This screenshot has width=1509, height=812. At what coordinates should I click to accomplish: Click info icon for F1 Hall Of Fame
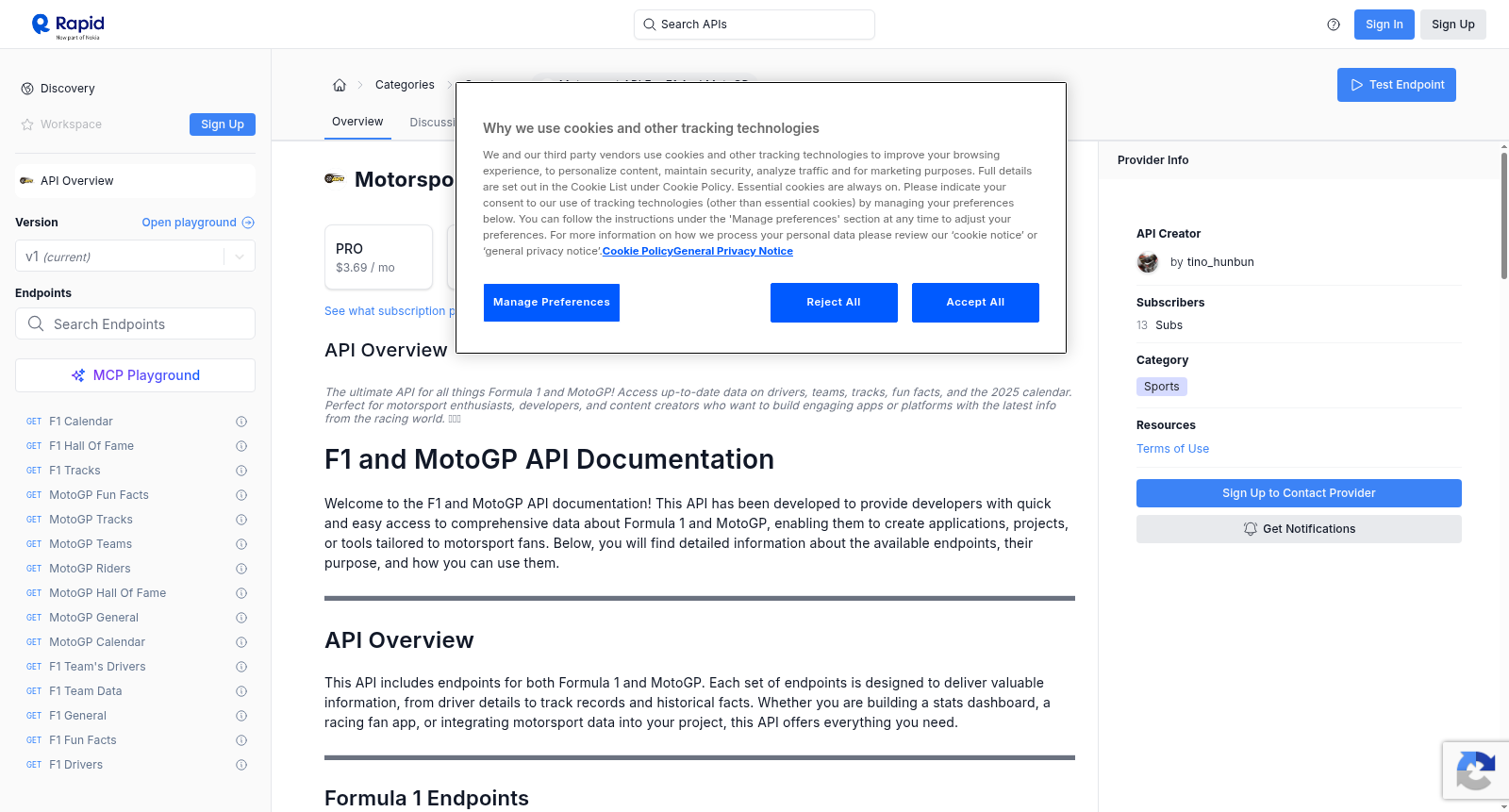[x=241, y=446]
